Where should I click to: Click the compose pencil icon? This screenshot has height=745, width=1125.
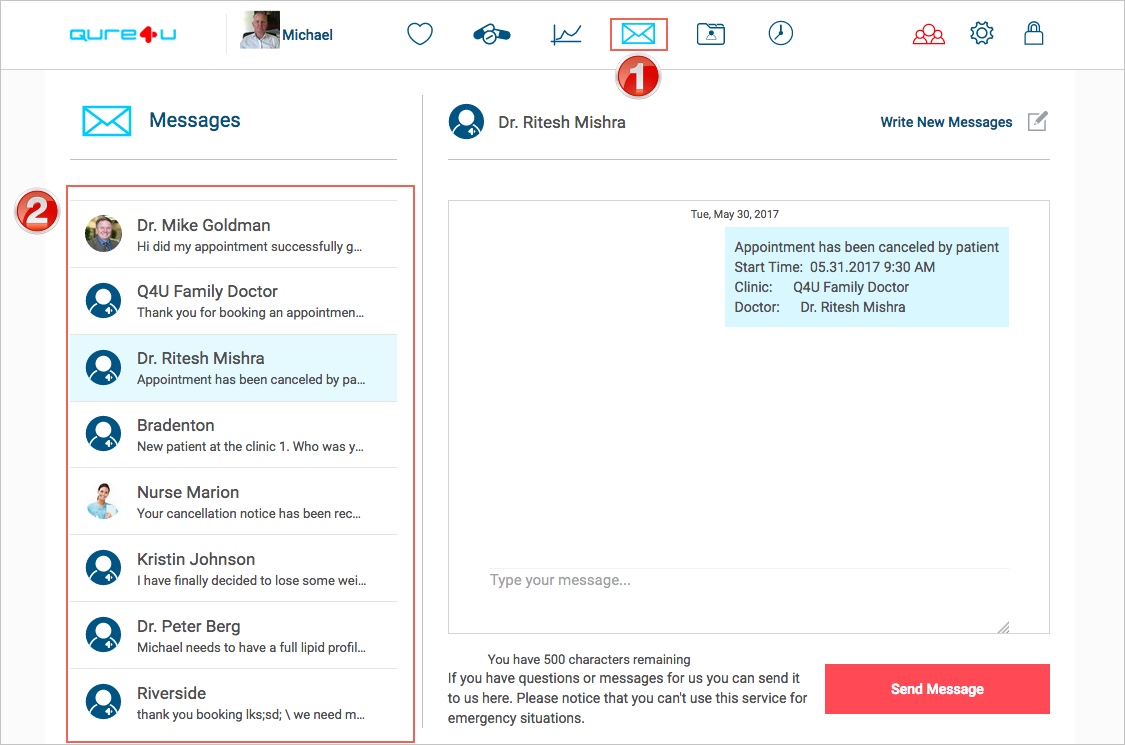pyautogui.click(x=1037, y=121)
